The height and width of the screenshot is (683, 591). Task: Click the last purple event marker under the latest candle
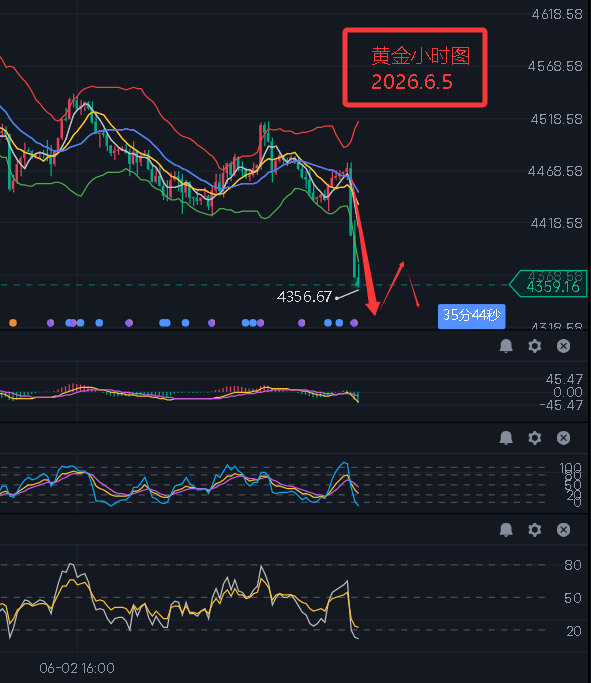pyautogui.click(x=354, y=323)
